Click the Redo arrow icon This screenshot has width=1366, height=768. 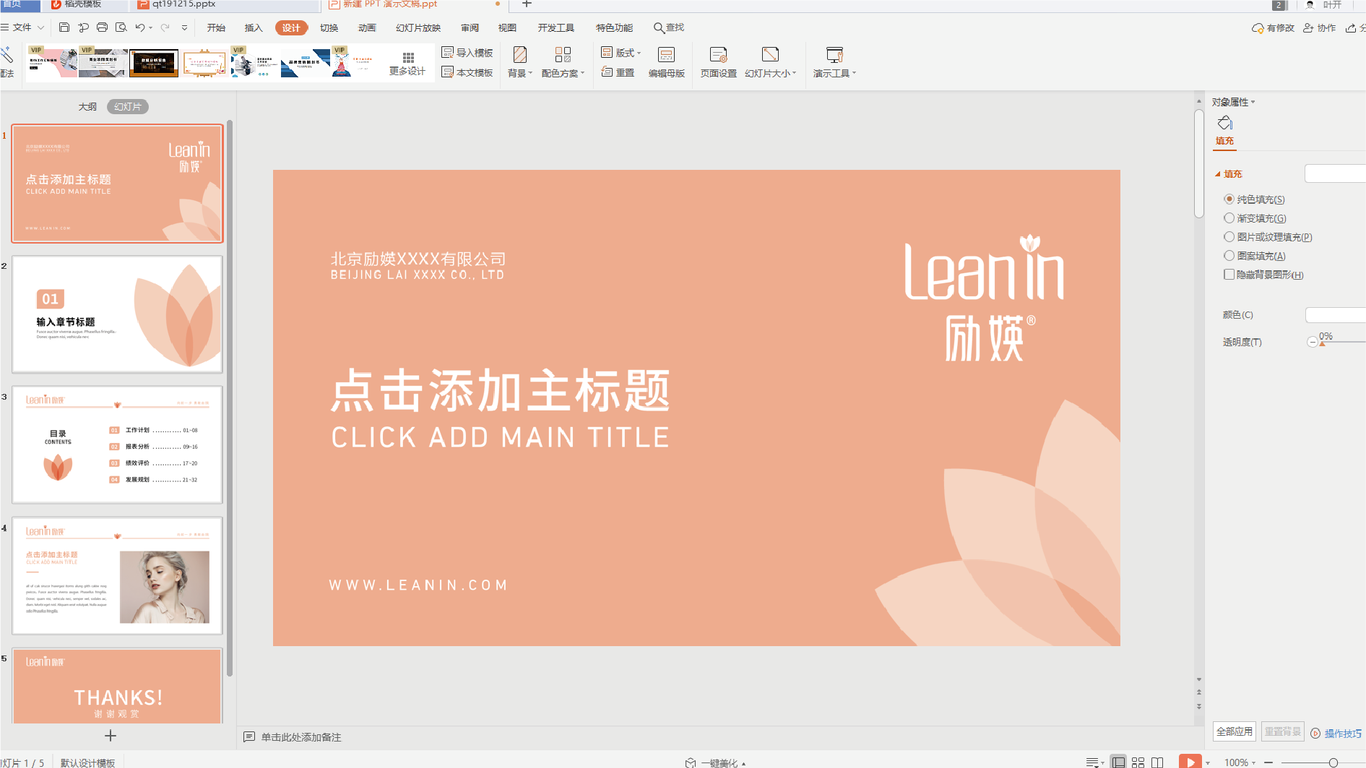[x=165, y=28]
